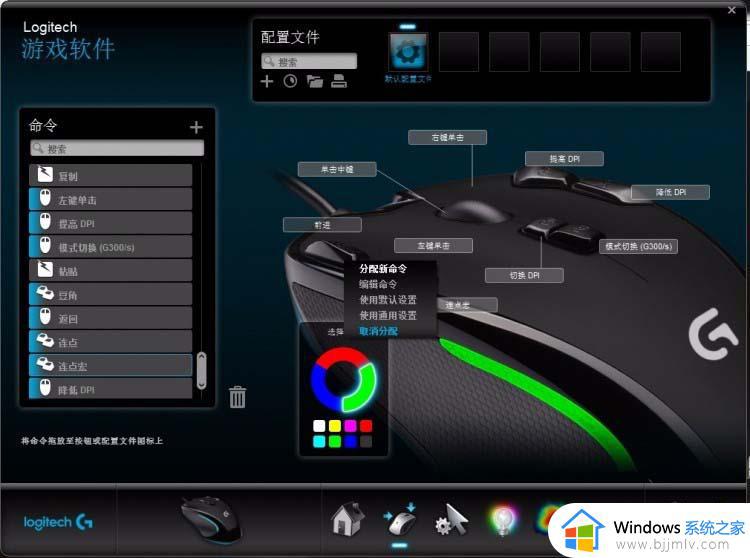750x558 pixels.
Task: Select the 降低 DPI command row
Action: pyautogui.click(x=110, y=389)
